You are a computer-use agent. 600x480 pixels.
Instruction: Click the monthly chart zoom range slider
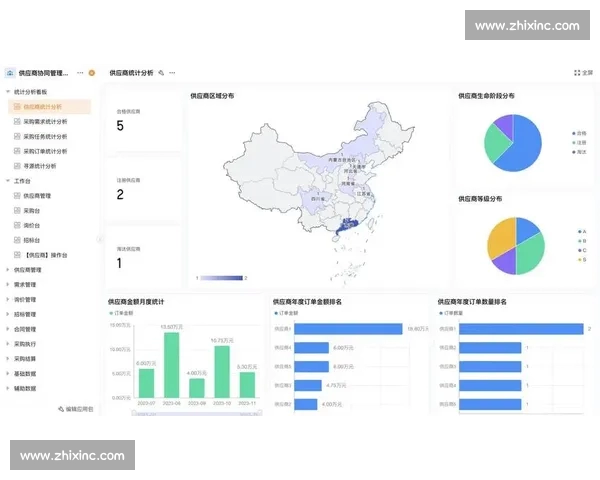pos(197,413)
